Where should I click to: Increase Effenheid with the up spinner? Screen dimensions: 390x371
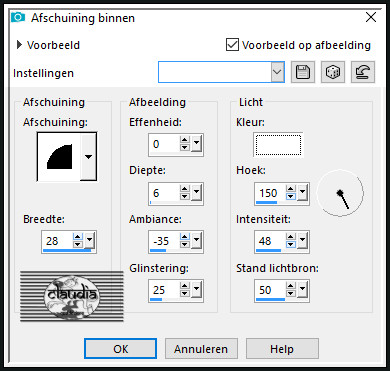pos(185,140)
